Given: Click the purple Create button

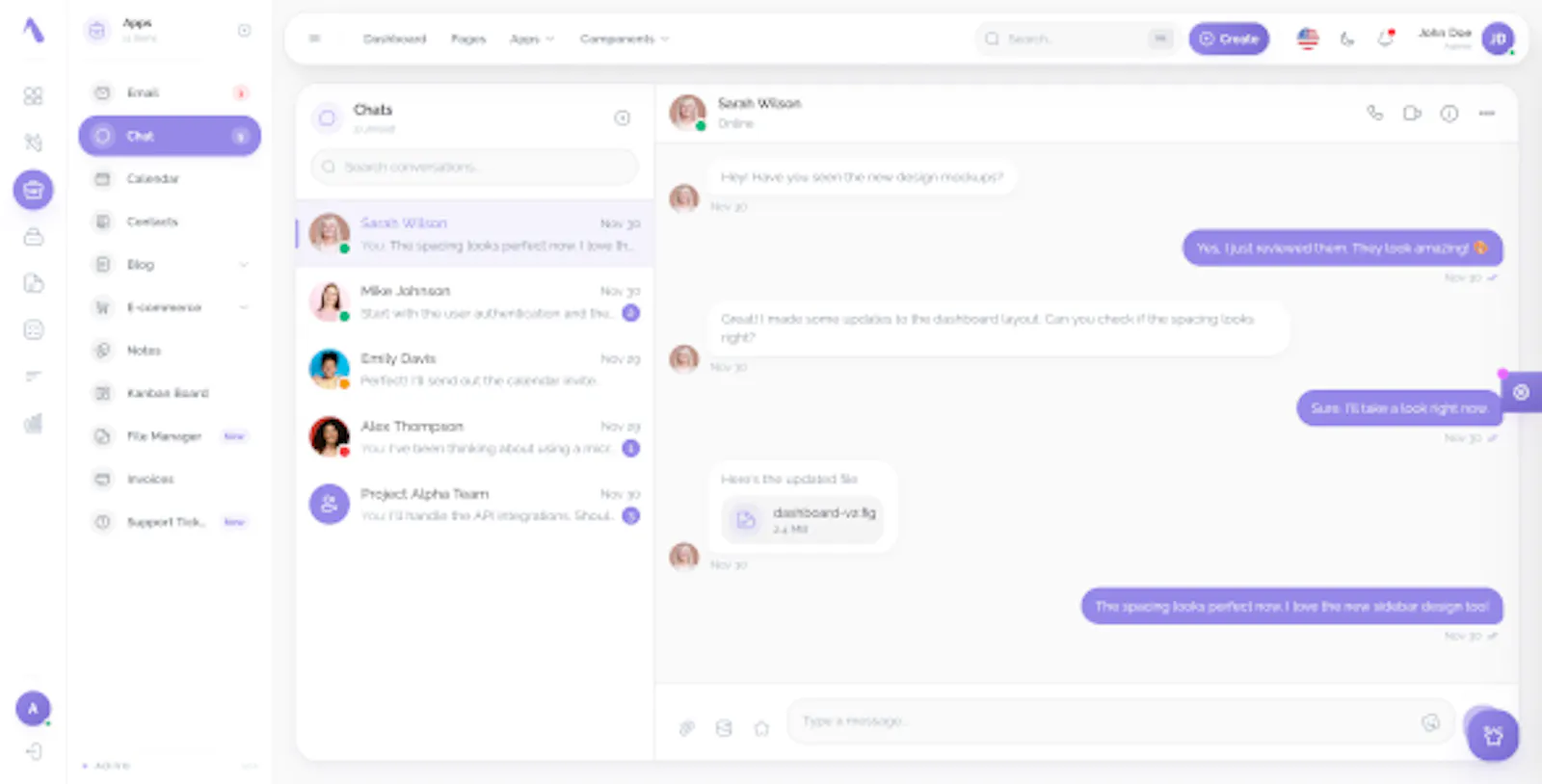Looking at the screenshot, I should 1229,39.
